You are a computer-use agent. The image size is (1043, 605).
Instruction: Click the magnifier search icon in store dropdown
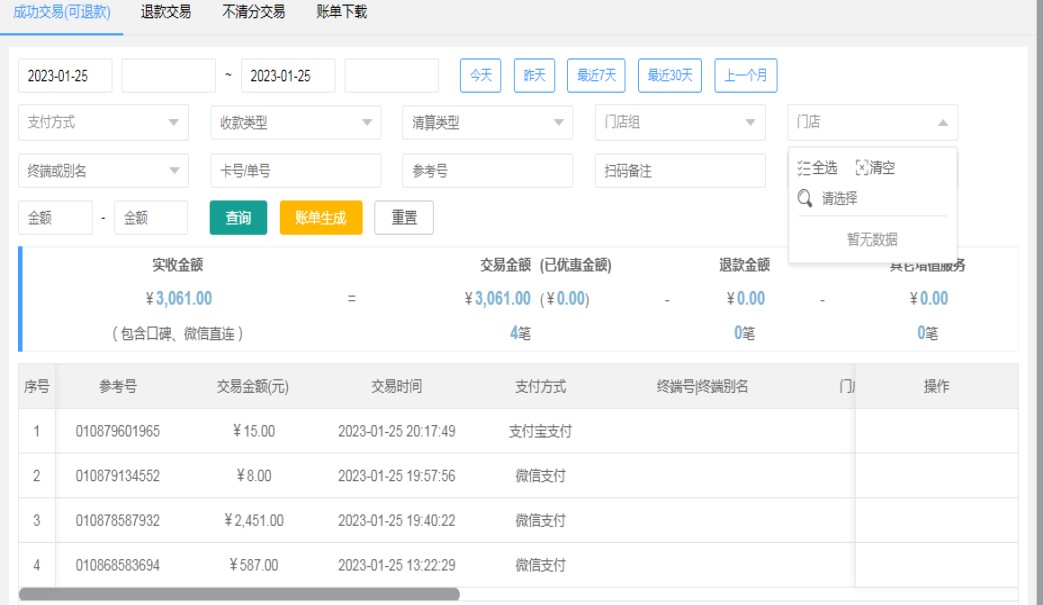(x=805, y=199)
